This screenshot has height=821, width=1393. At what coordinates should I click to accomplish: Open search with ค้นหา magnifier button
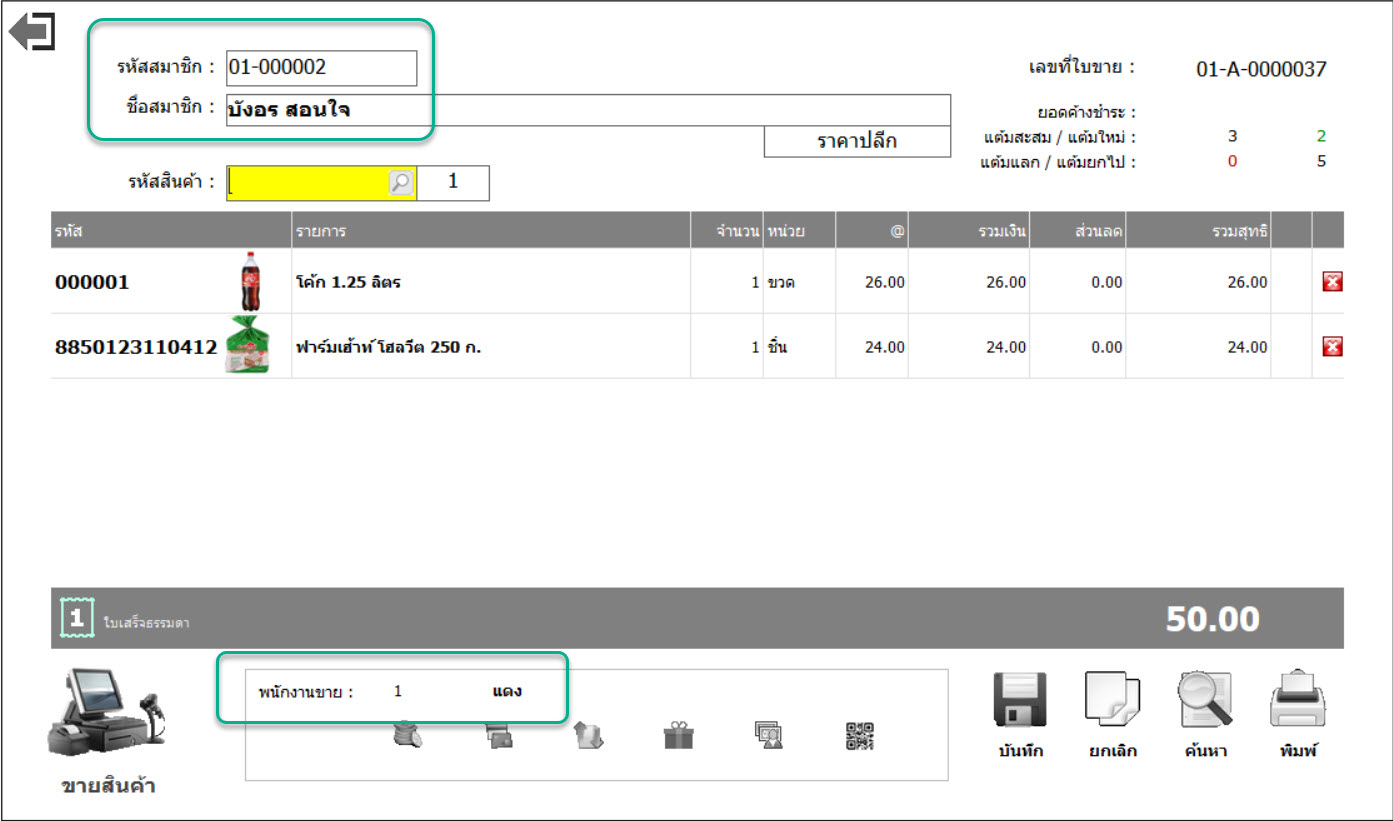tap(1204, 714)
